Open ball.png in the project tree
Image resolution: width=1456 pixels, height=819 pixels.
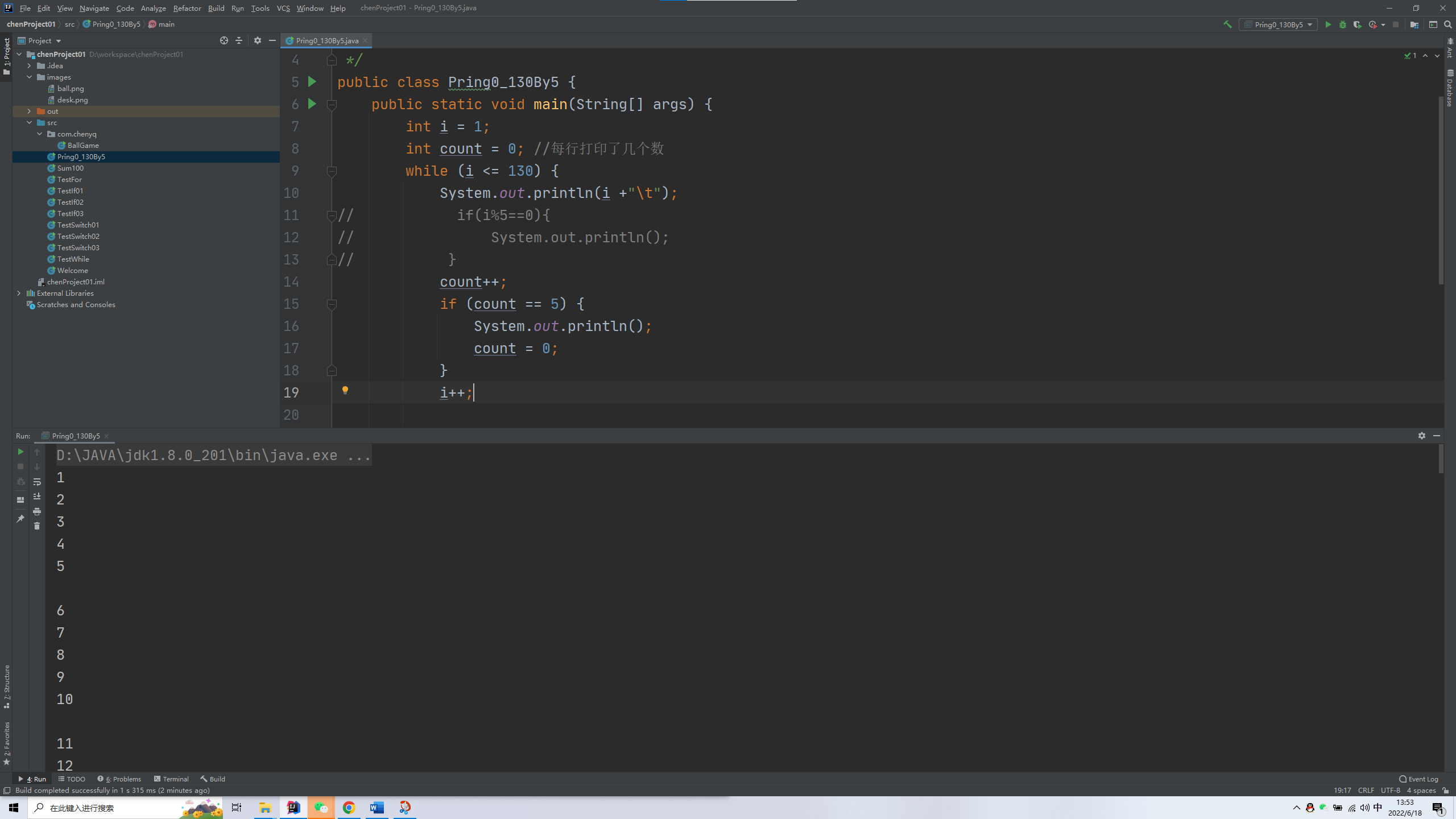pyautogui.click(x=70, y=88)
